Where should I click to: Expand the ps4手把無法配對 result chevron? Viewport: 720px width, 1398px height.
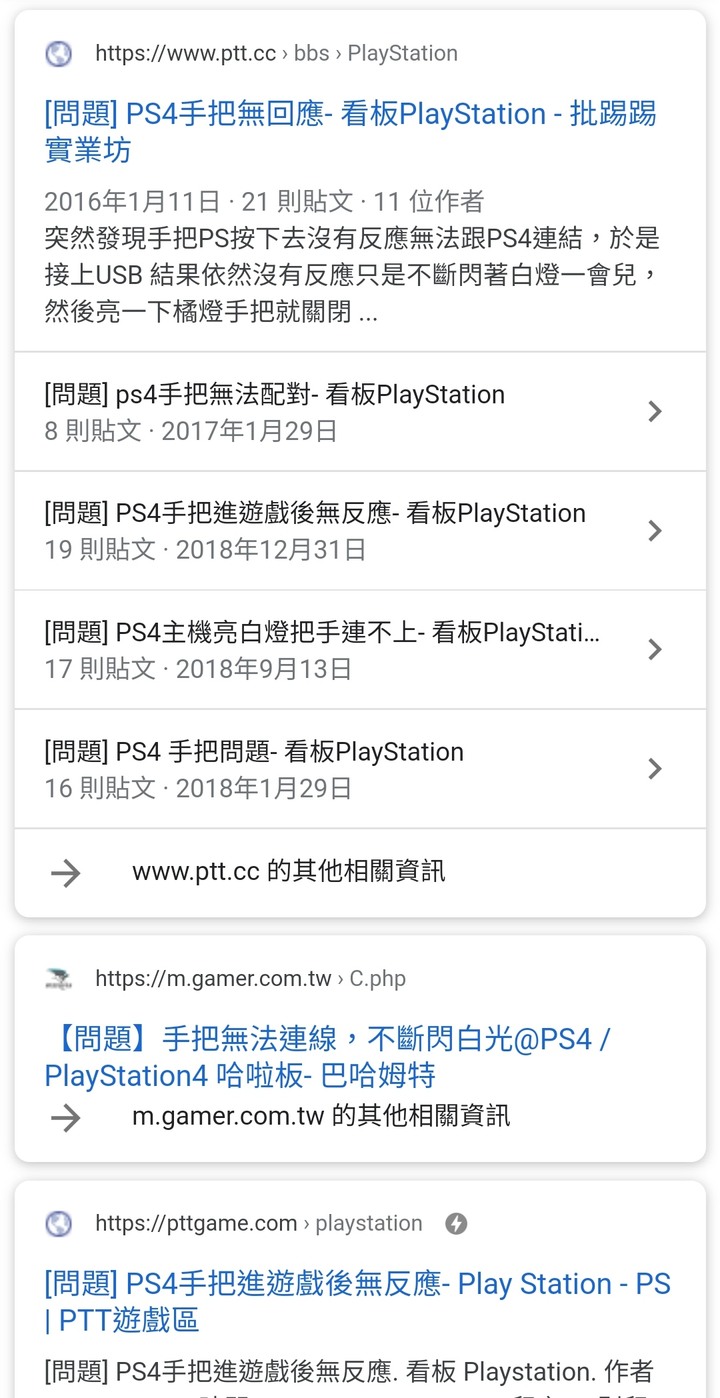[655, 411]
